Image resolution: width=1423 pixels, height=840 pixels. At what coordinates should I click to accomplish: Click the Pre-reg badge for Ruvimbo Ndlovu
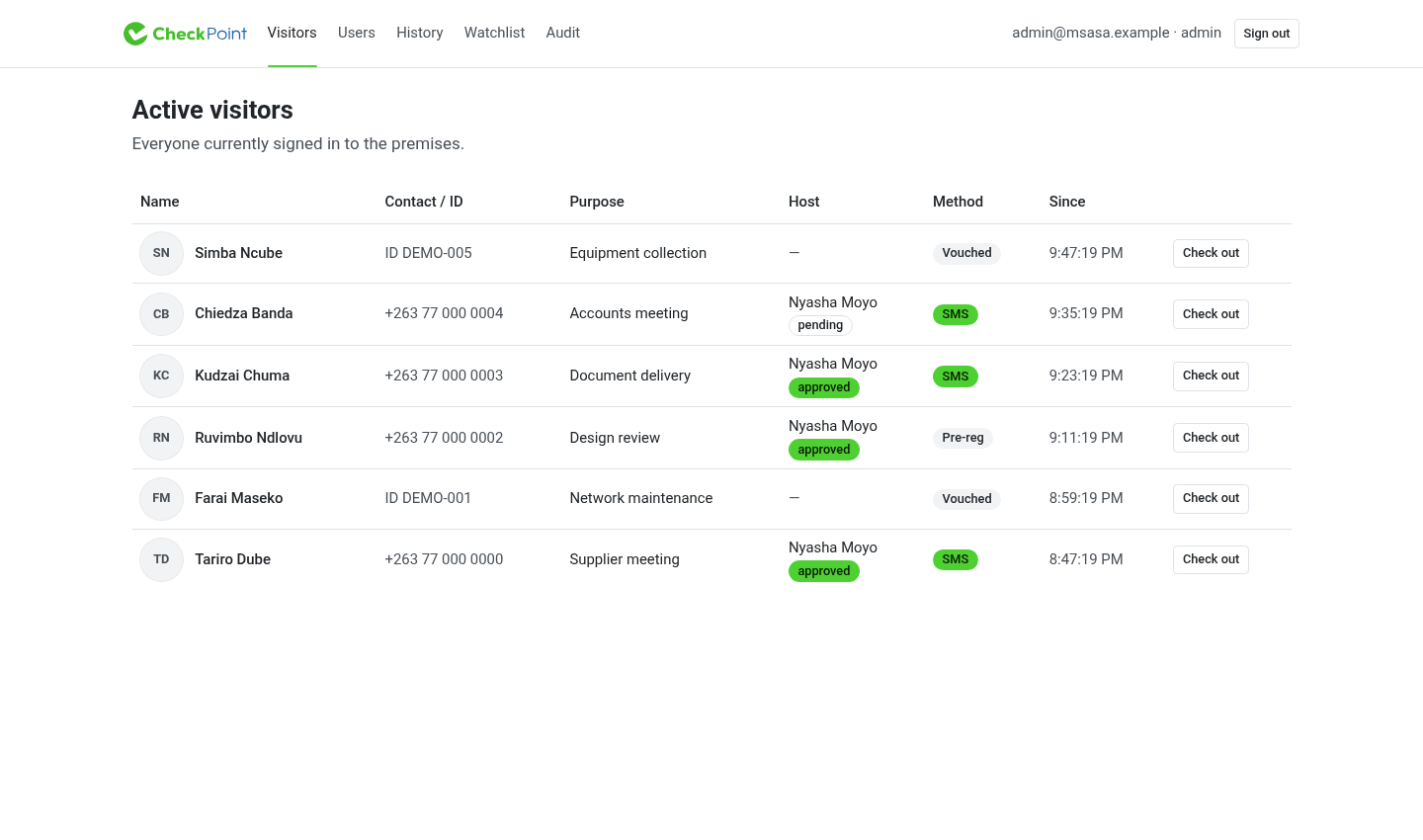pos(963,438)
